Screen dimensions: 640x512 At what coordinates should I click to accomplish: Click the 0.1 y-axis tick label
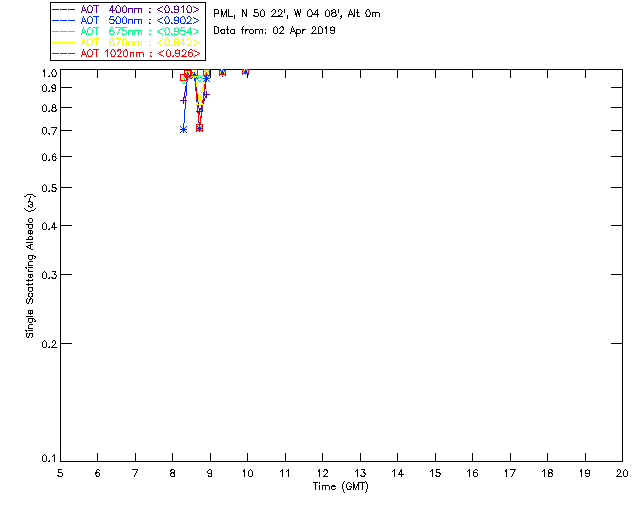49,459
